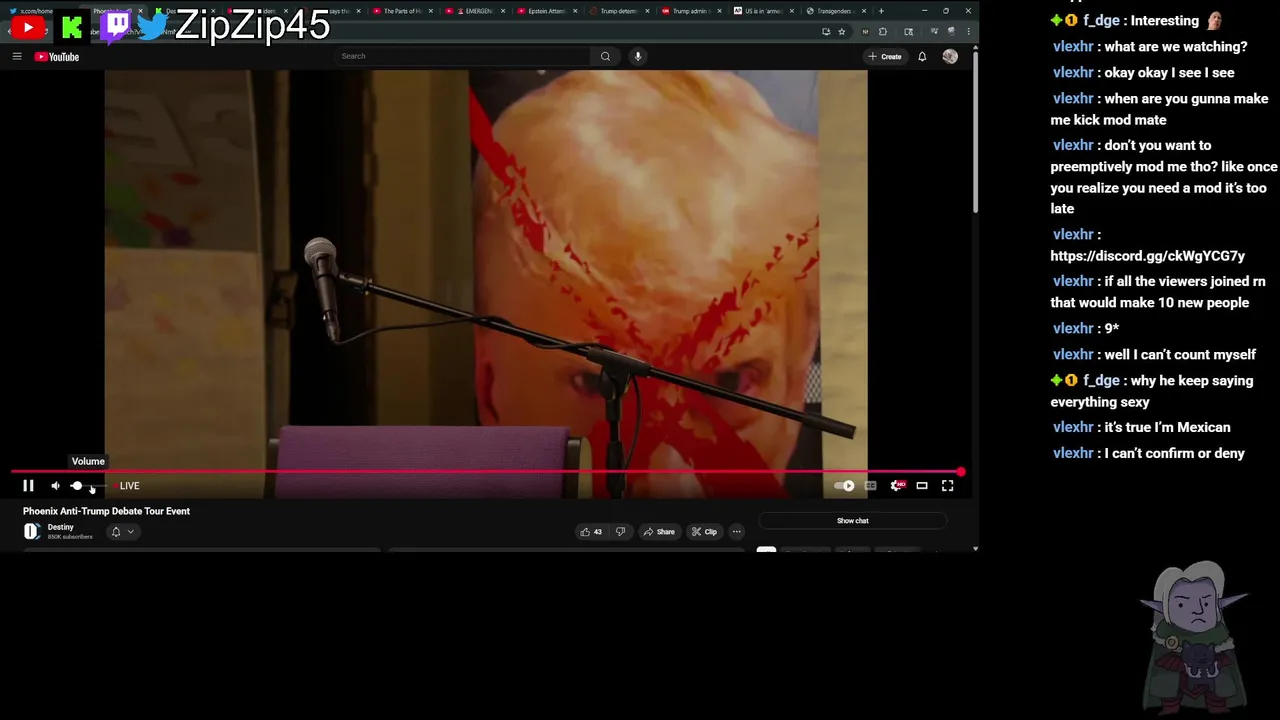This screenshot has height=720, width=1280.
Task: Start voice search with microphone
Action: (x=637, y=56)
